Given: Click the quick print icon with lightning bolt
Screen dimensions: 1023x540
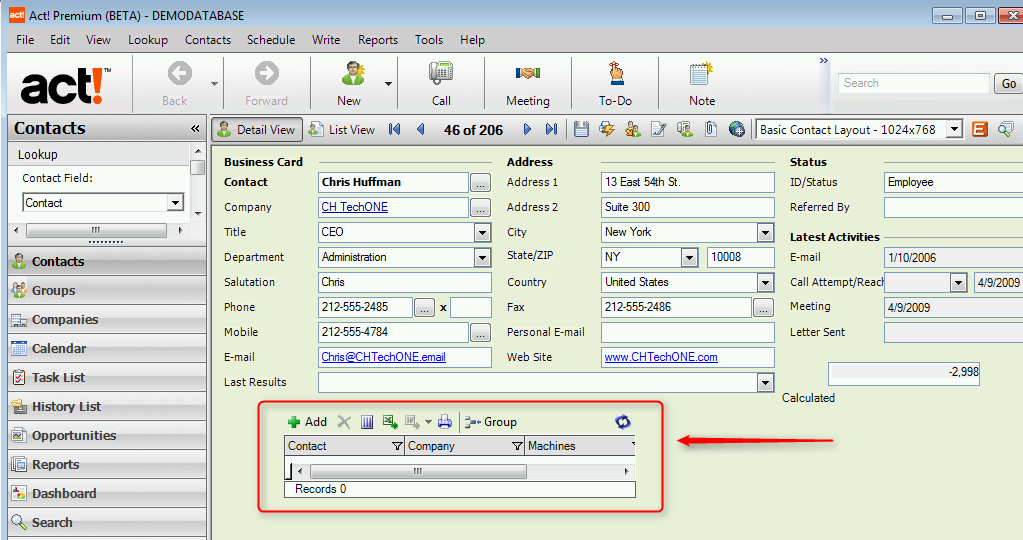Looking at the screenshot, I should coord(607,129).
